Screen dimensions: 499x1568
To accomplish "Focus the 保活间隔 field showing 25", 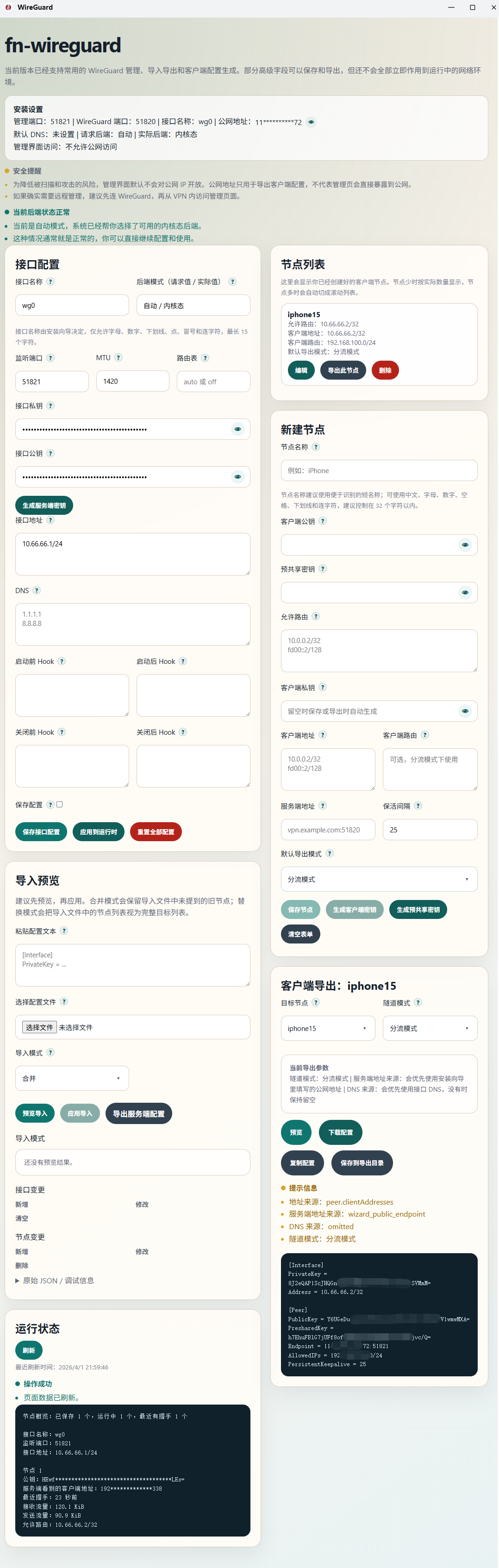I will (430, 830).
